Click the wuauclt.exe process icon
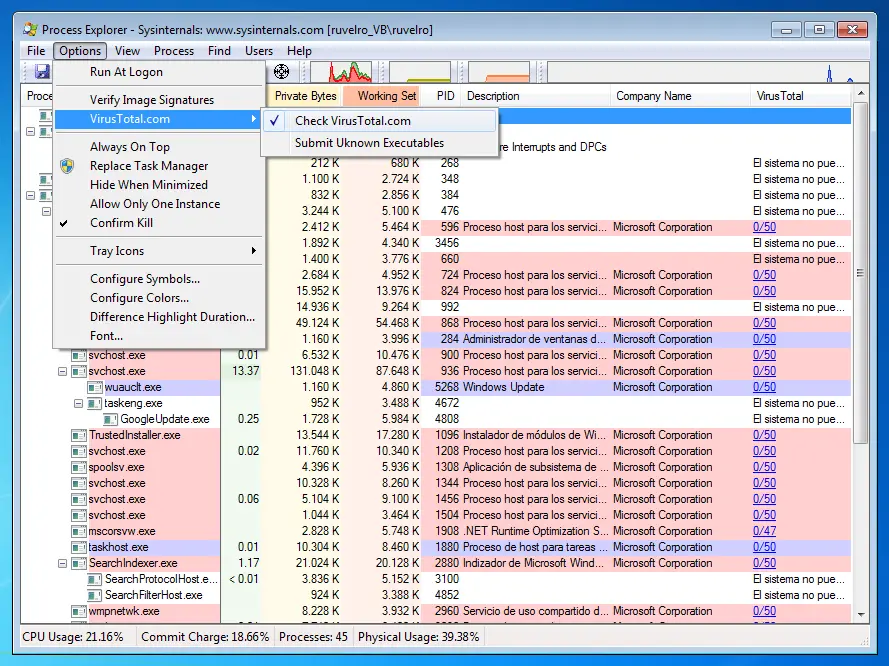This screenshot has height=666, width=889. coord(95,387)
